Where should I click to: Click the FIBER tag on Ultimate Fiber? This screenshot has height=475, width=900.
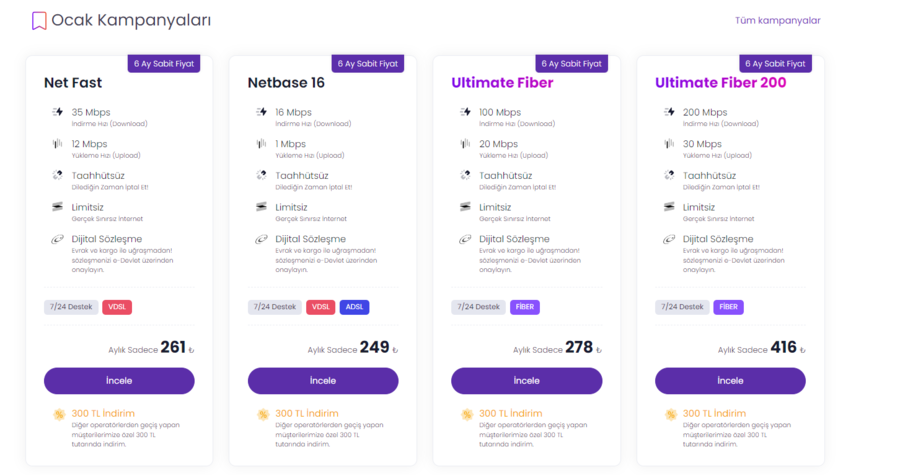coord(525,307)
